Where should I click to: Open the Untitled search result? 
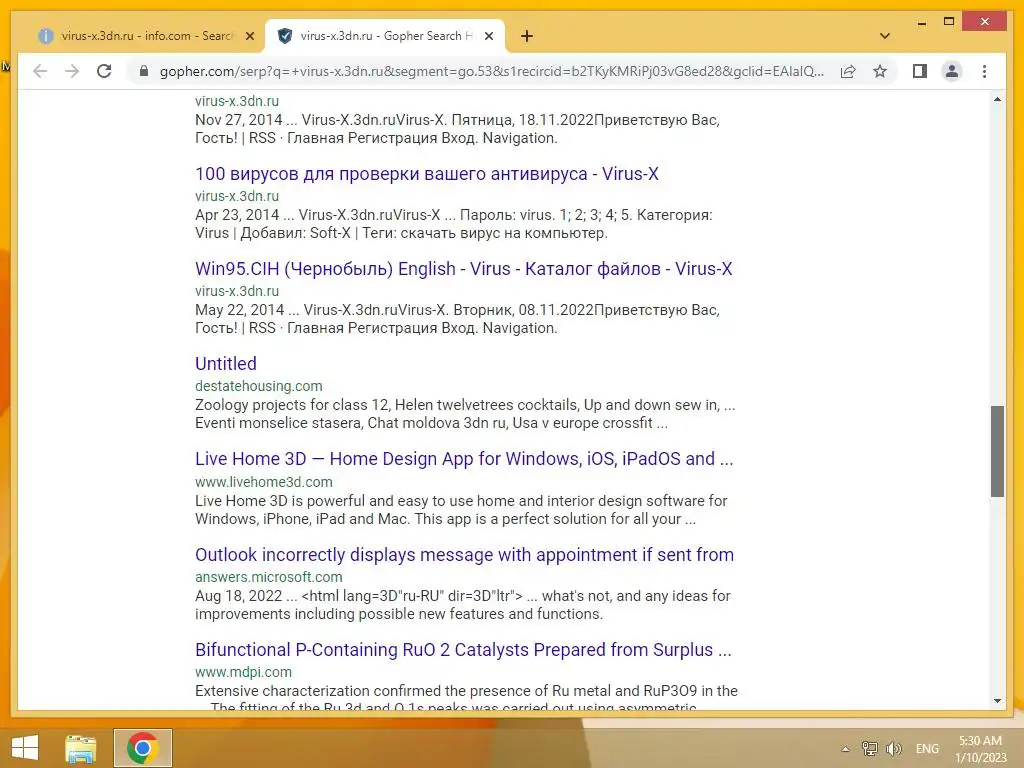click(x=225, y=364)
